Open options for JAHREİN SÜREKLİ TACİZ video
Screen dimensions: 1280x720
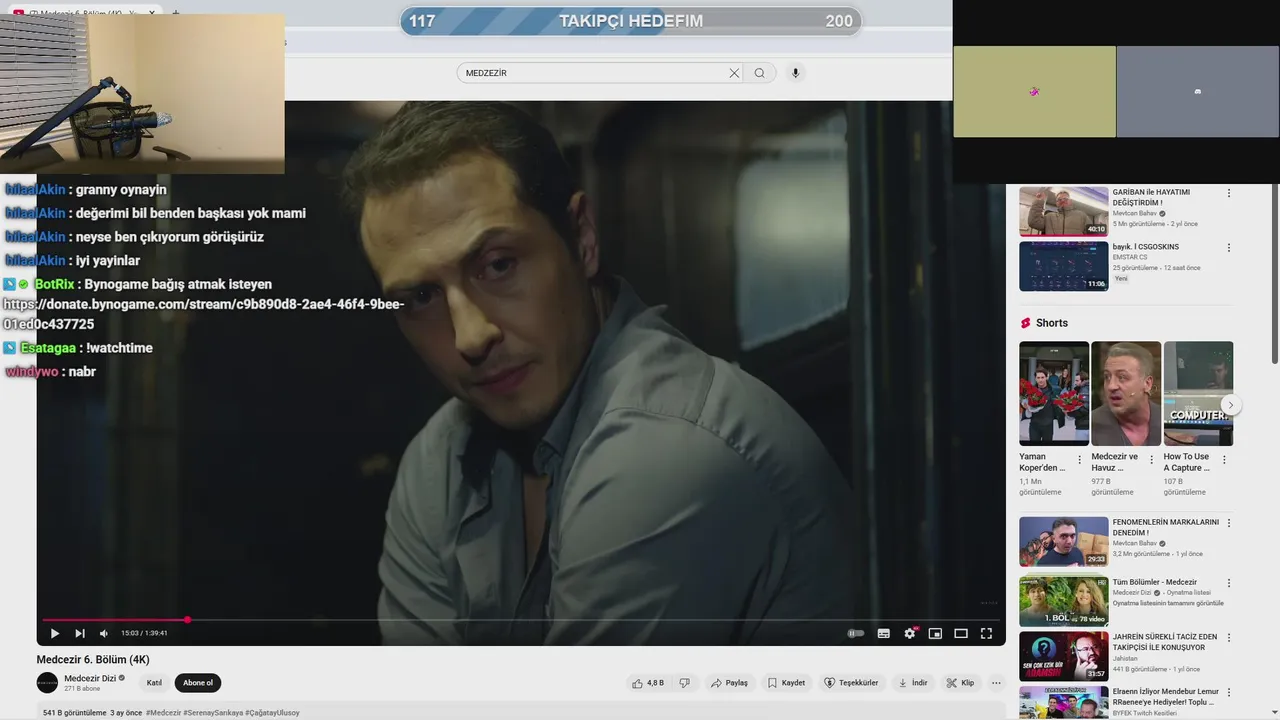pyautogui.click(x=1229, y=638)
